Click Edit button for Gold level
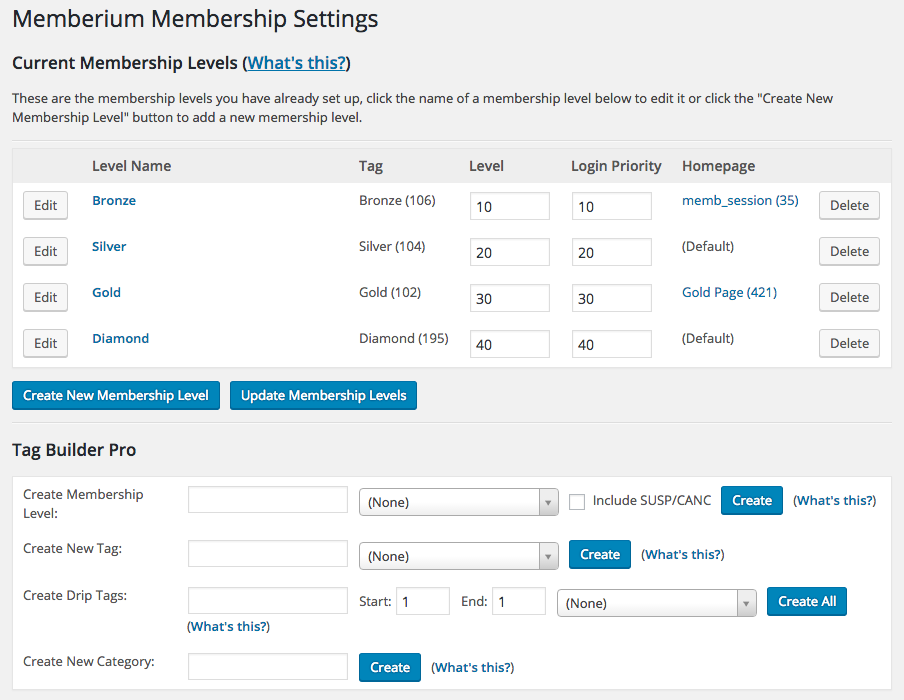This screenshot has height=700, width=904. [46, 298]
